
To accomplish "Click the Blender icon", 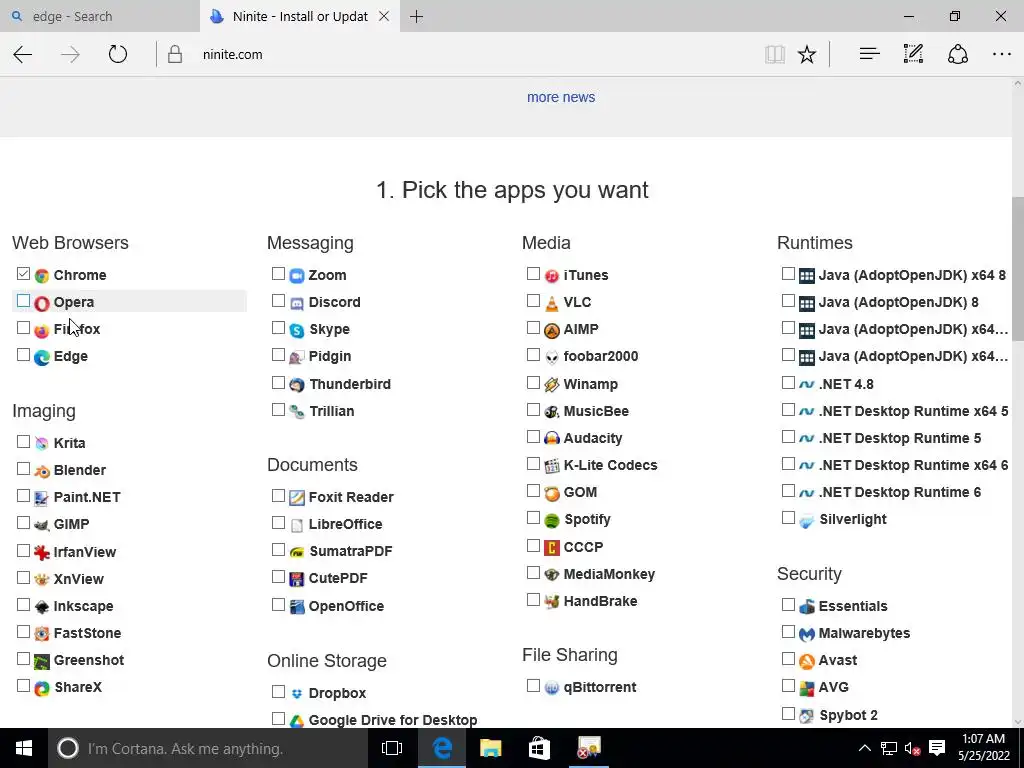I will [42, 471].
